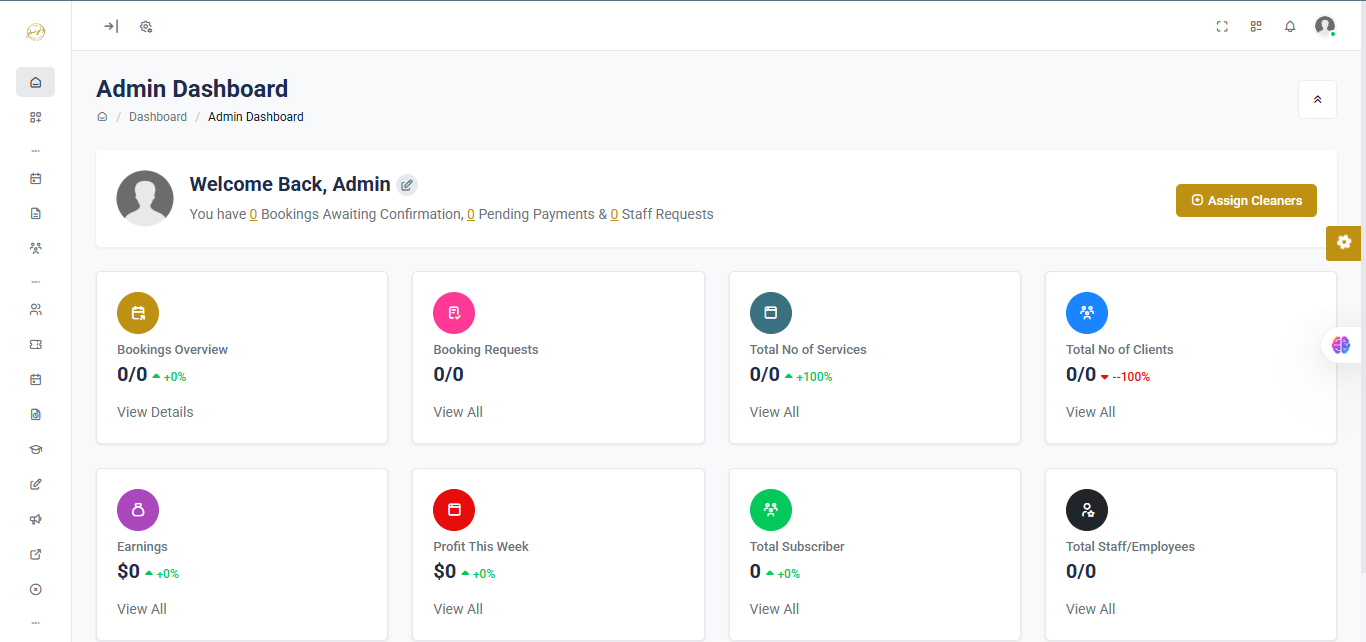Enter fullscreen mode from the top bar
The image size is (1366, 642).
[x=1222, y=27]
